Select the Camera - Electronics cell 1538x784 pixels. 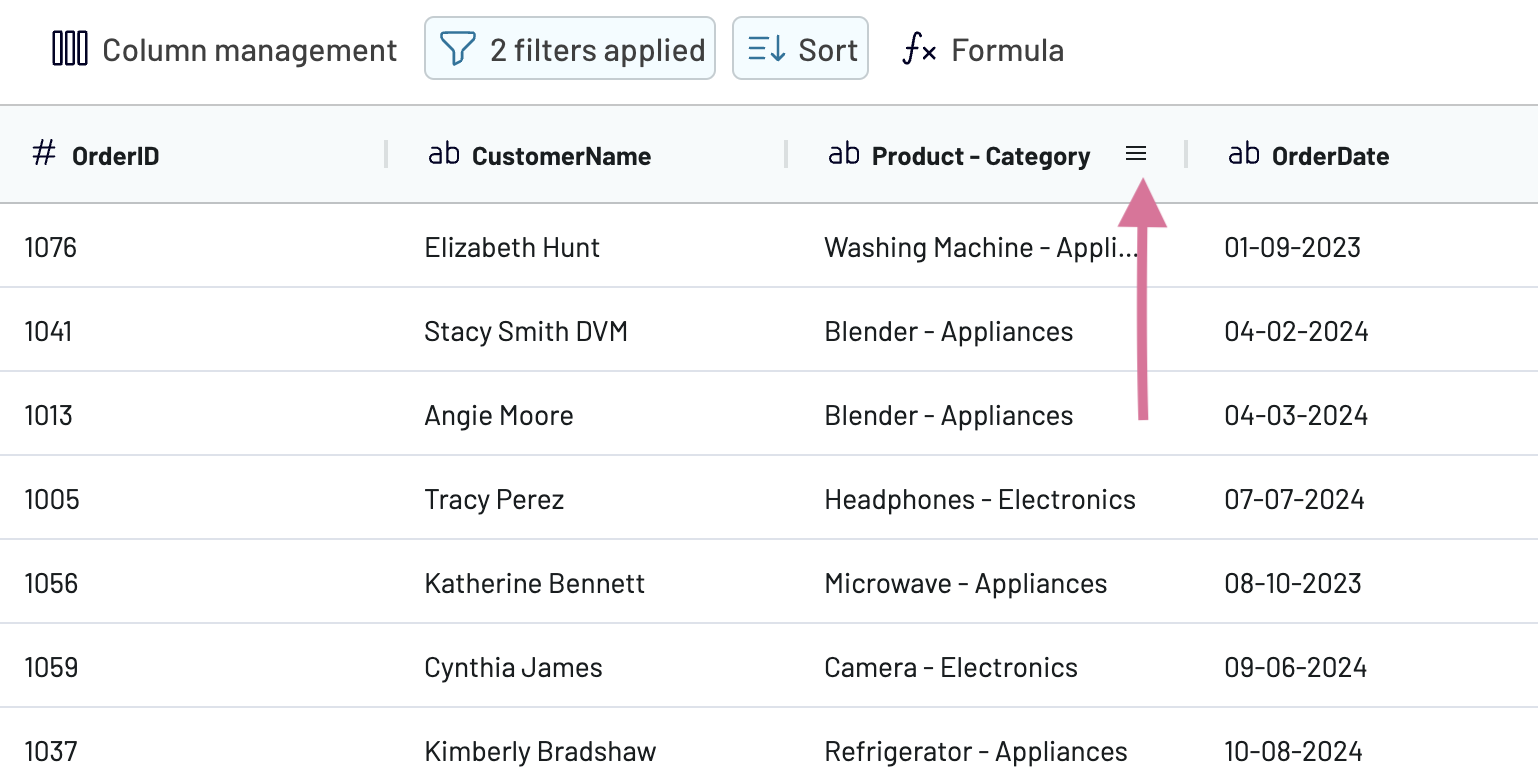click(x=950, y=667)
